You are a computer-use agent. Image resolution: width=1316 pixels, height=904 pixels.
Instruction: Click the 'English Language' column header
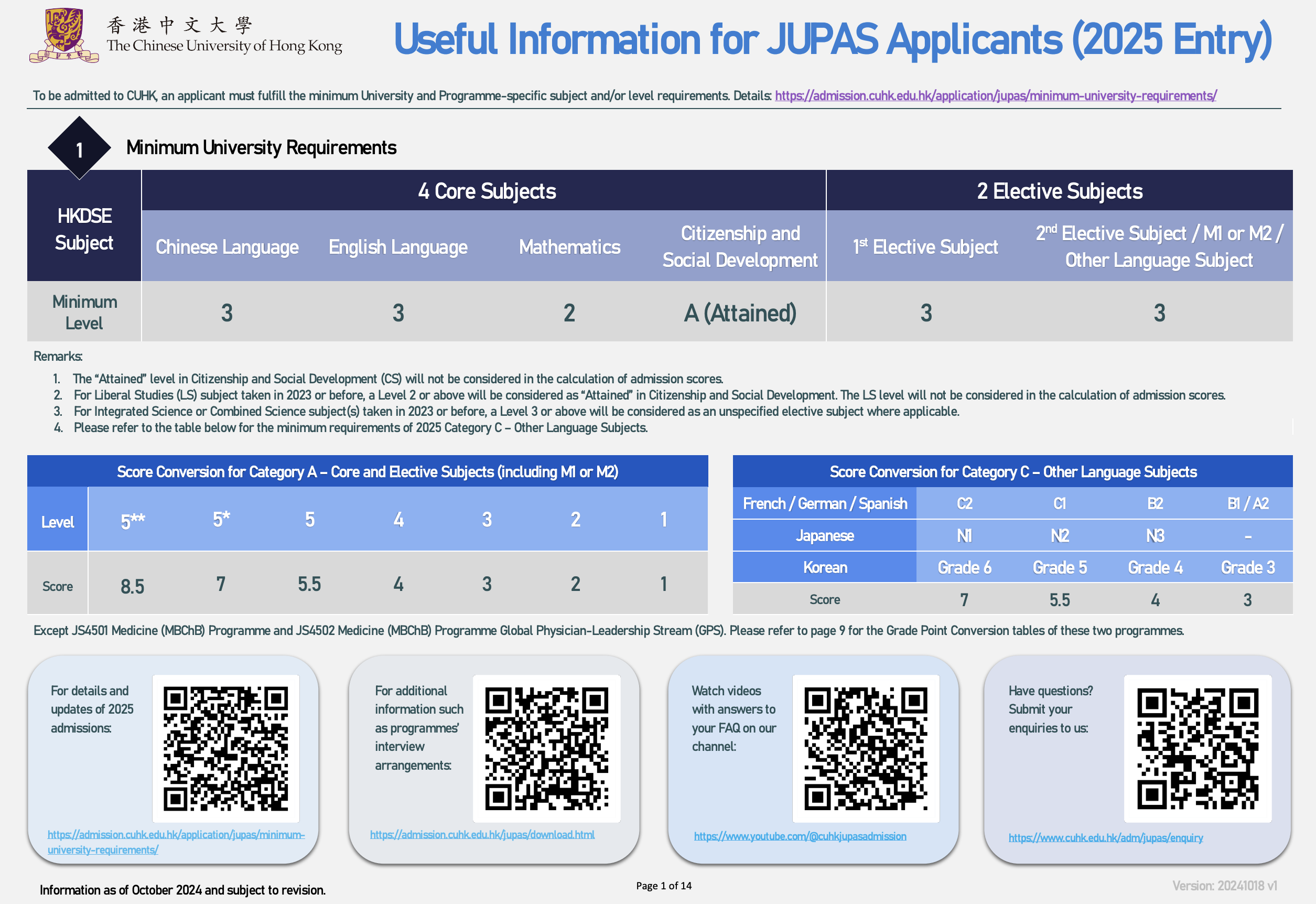398,246
